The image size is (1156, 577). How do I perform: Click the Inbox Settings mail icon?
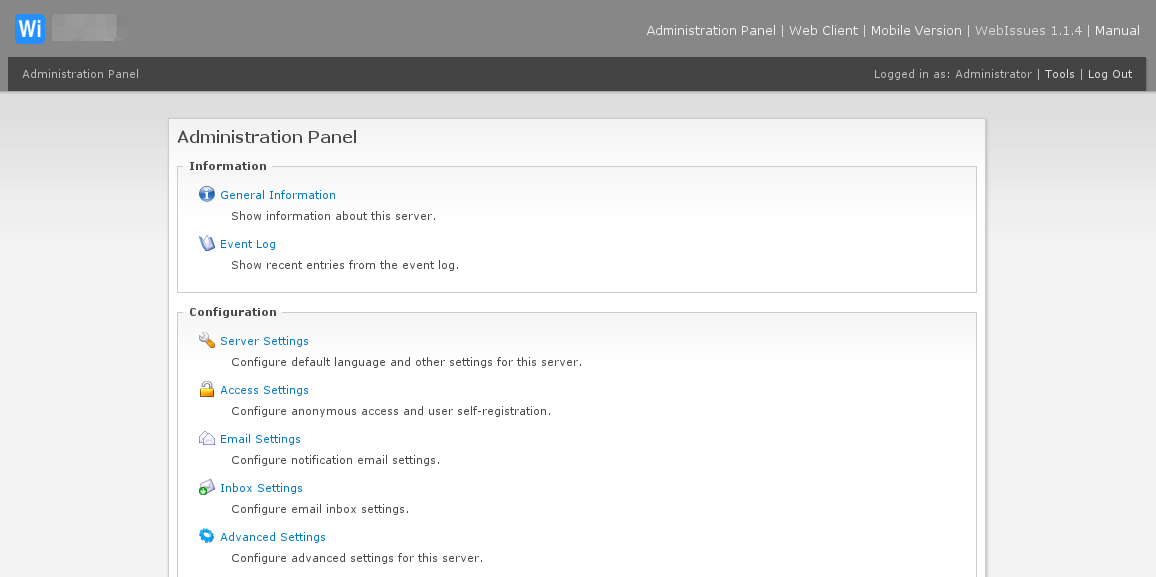click(207, 487)
